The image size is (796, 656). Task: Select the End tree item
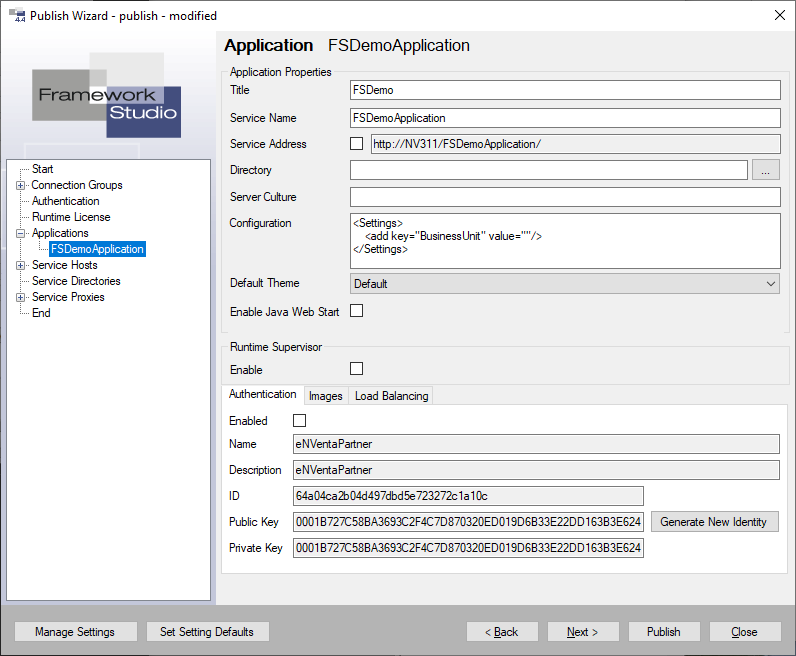(41, 313)
